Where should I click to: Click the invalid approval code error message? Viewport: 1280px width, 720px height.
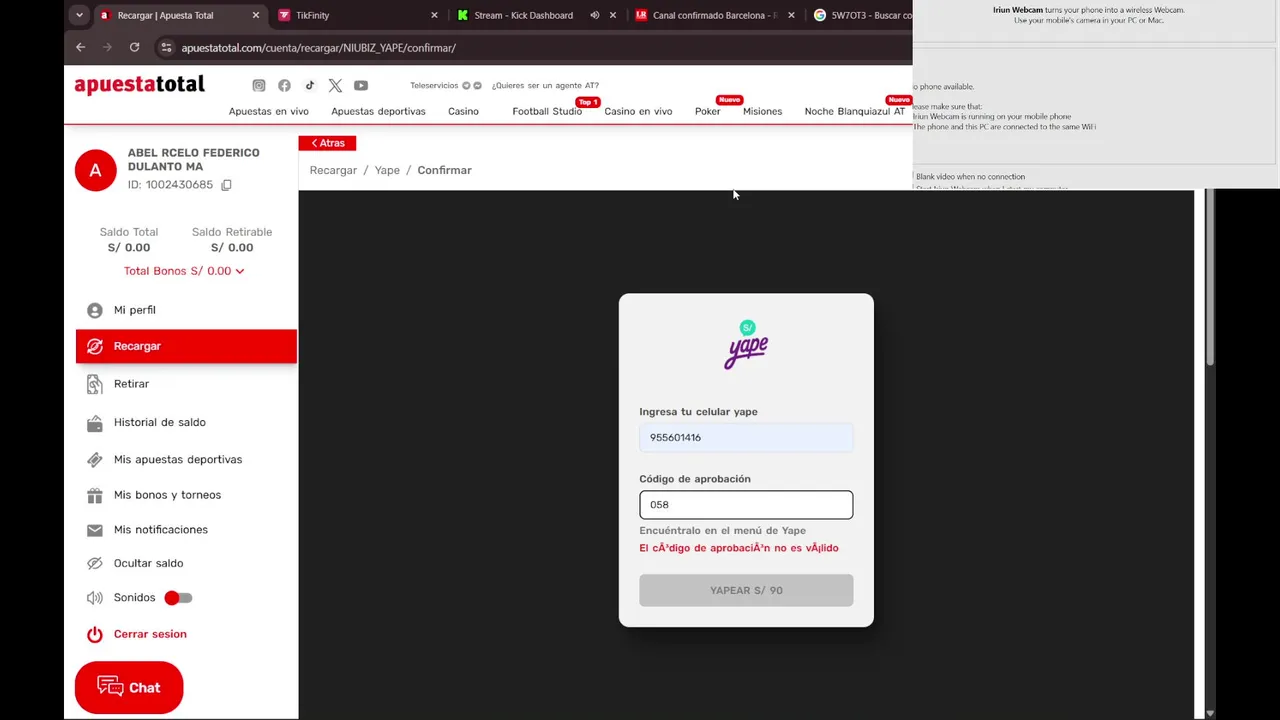click(739, 548)
